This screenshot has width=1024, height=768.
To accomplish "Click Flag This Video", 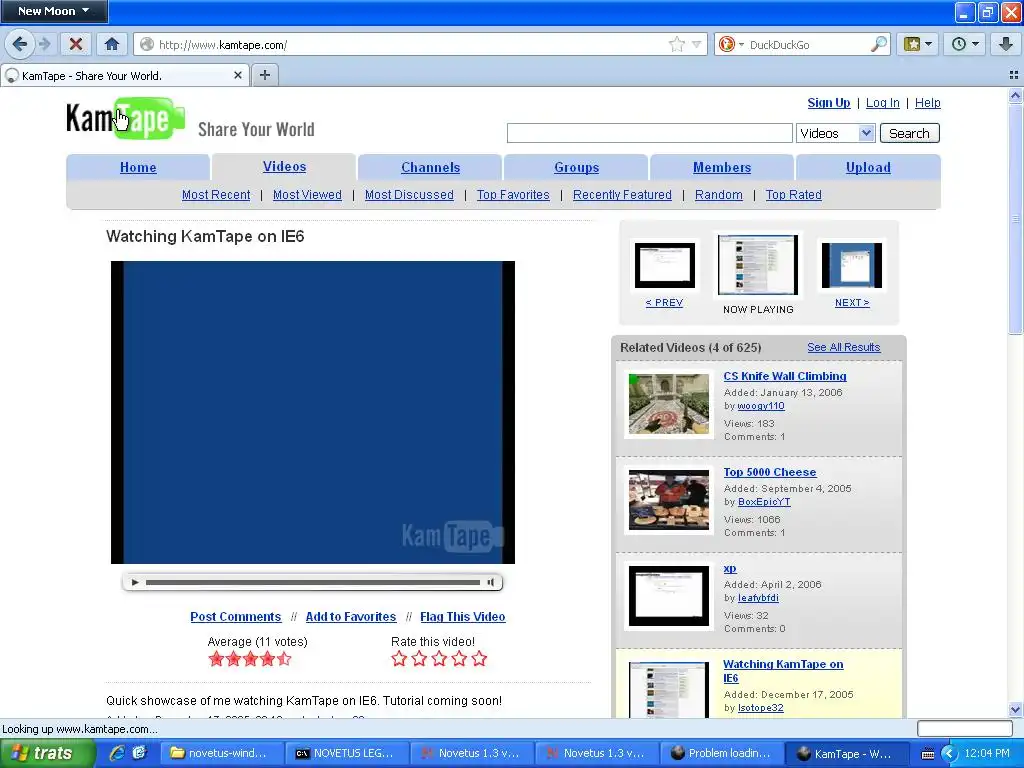I will click(462, 616).
